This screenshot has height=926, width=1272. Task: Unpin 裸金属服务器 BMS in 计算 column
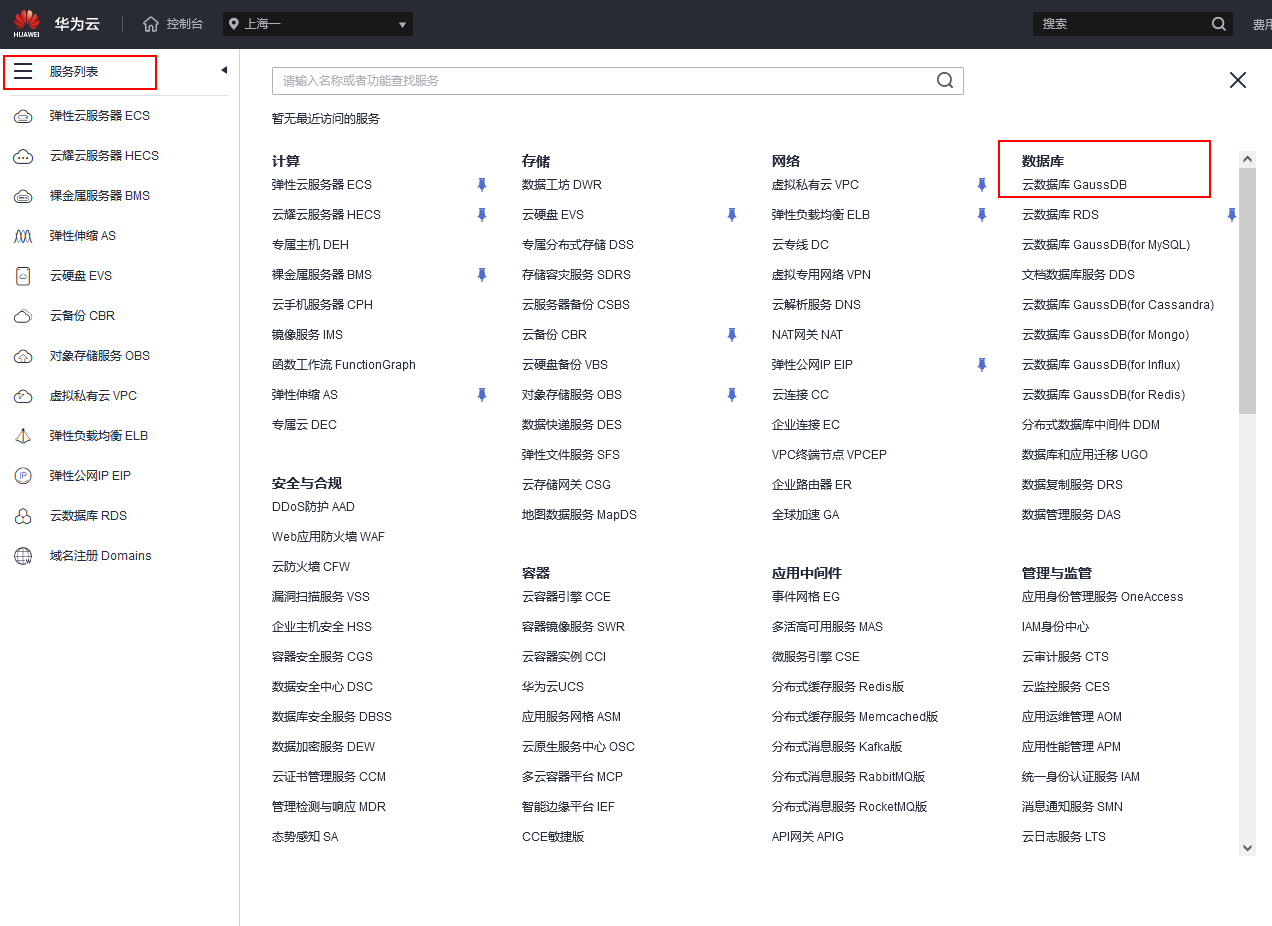click(x=482, y=275)
